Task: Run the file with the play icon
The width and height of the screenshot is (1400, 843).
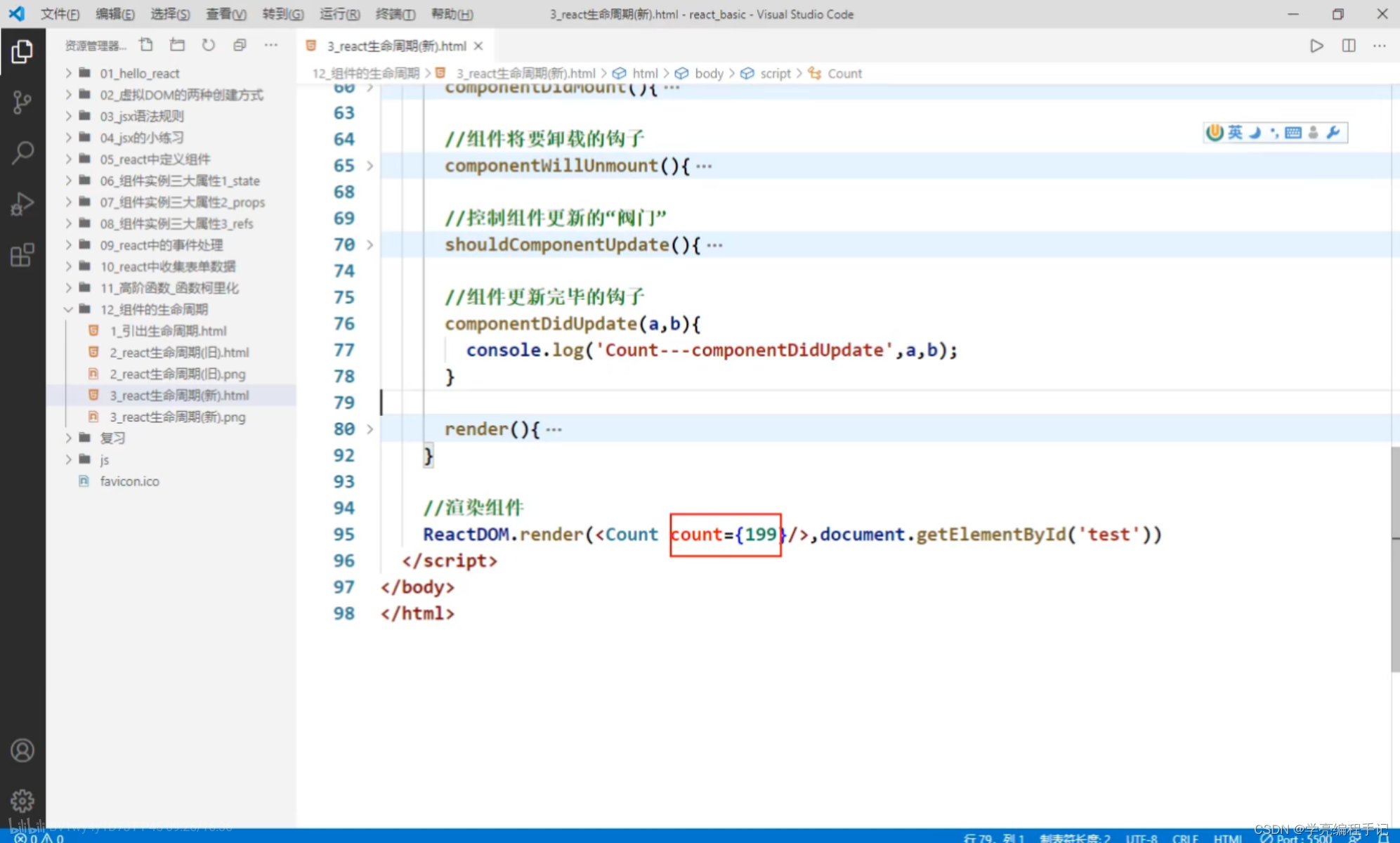Action: point(1316,46)
